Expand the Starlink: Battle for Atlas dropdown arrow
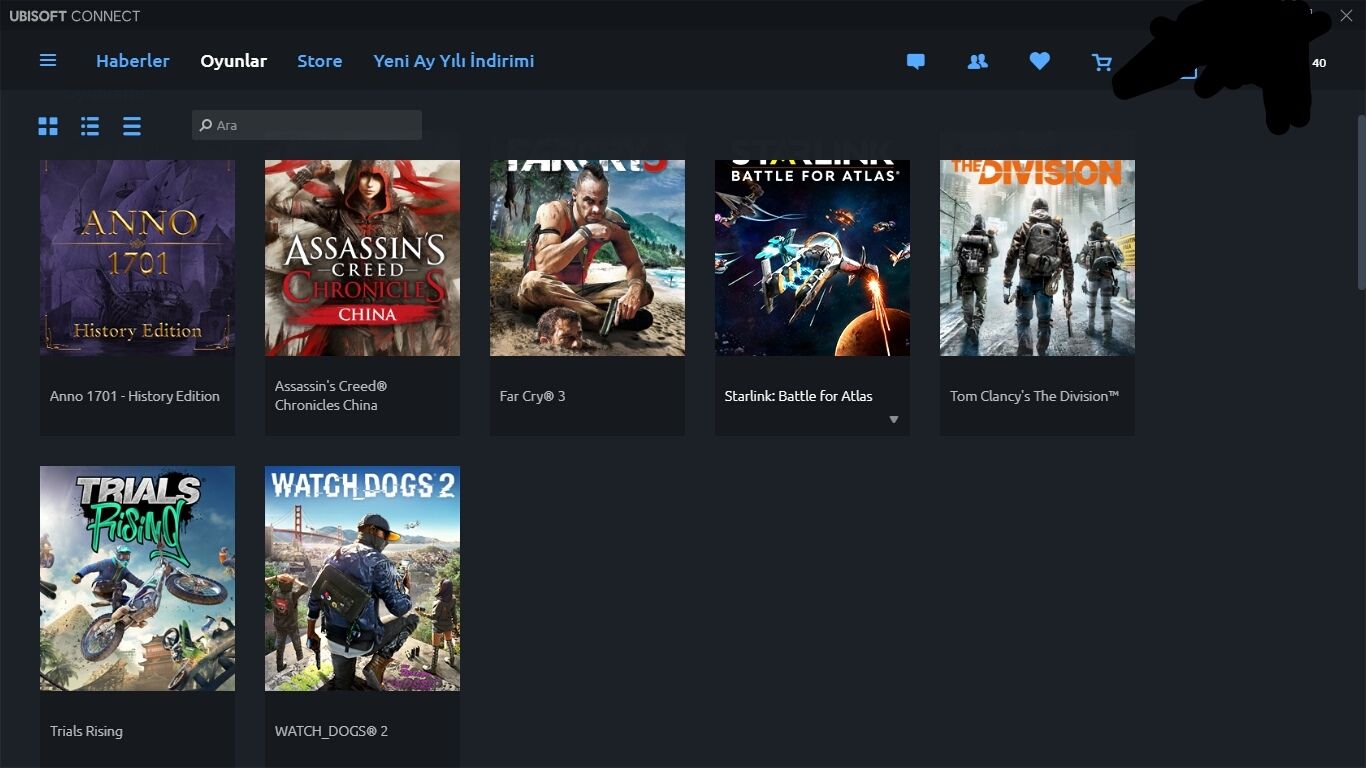The height and width of the screenshot is (768, 1366). 894,420
